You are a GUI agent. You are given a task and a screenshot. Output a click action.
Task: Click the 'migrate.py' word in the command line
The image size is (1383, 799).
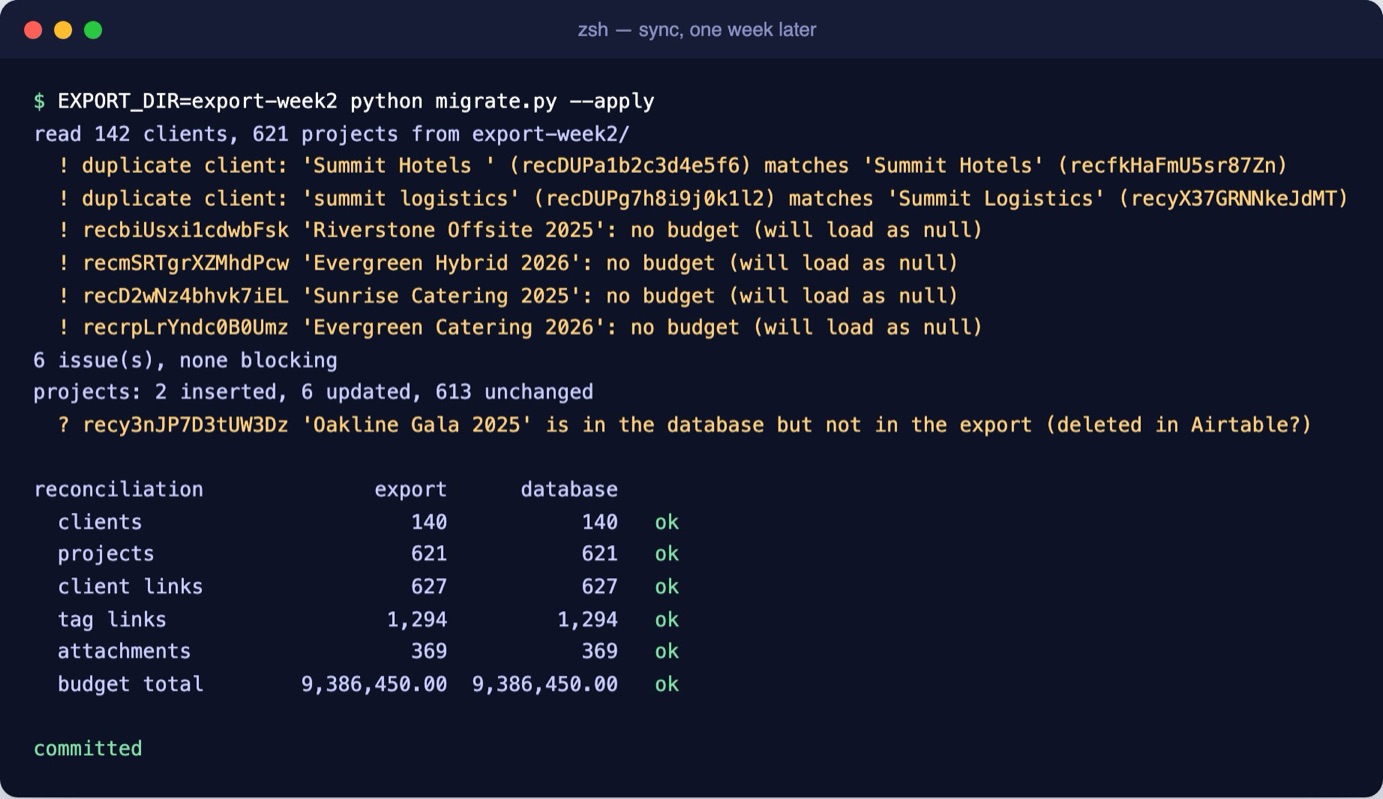[496, 101]
